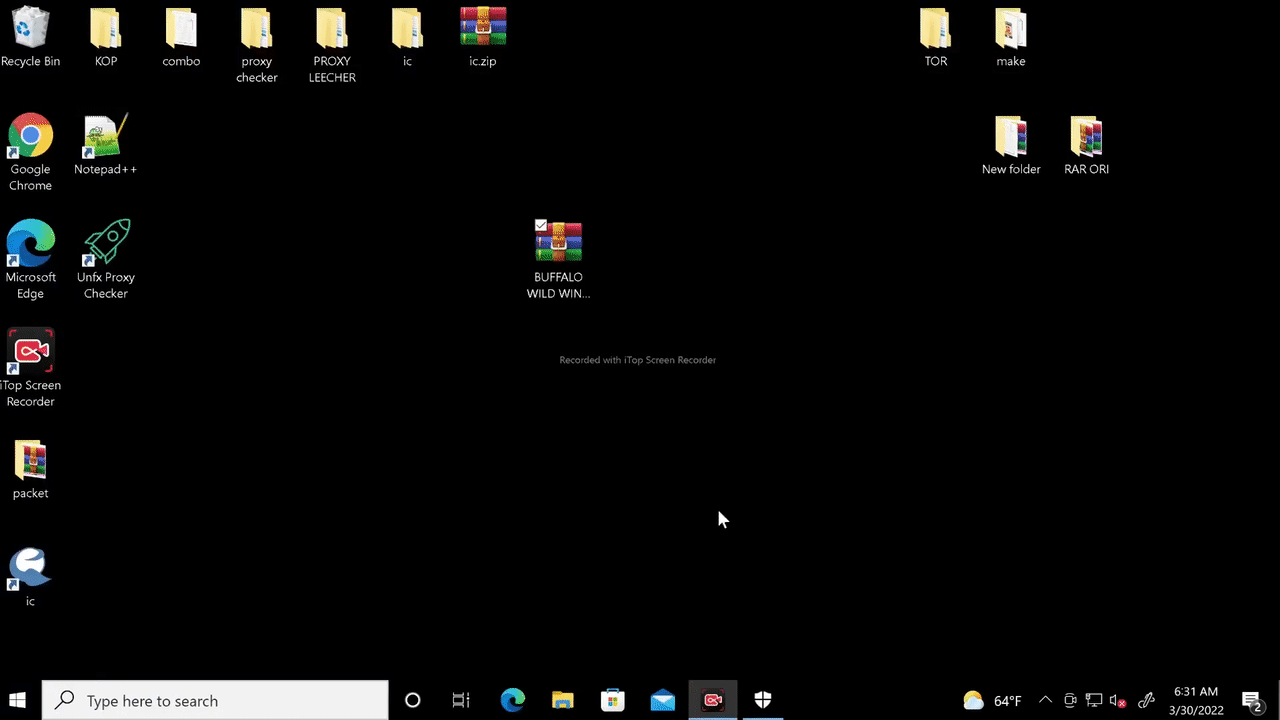This screenshot has height=720, width=1280.
Task: Select the Notepad++ desktop shortcut
Action: point(105,138)
